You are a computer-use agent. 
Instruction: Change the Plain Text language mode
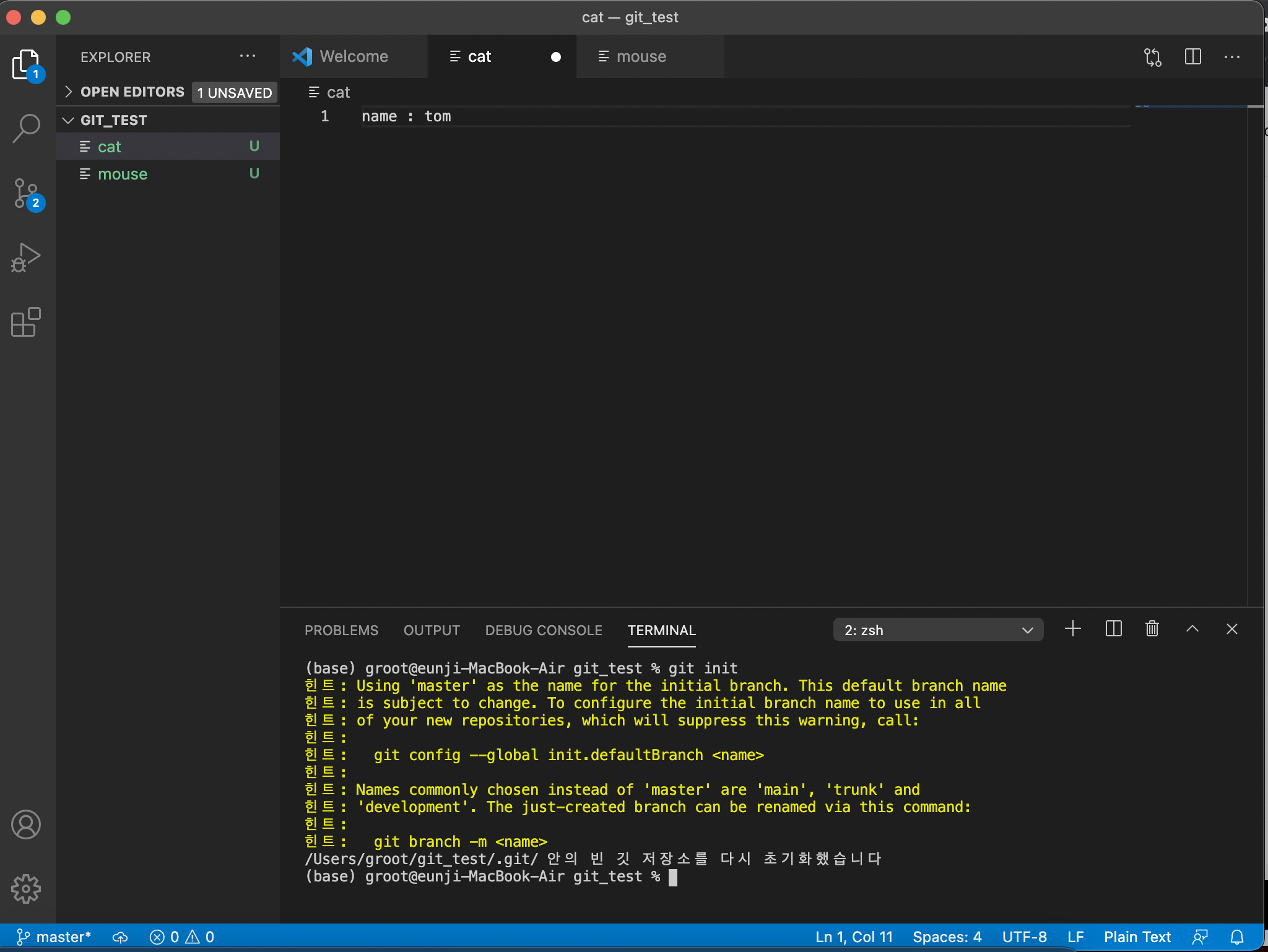(x=1137, y=937)
